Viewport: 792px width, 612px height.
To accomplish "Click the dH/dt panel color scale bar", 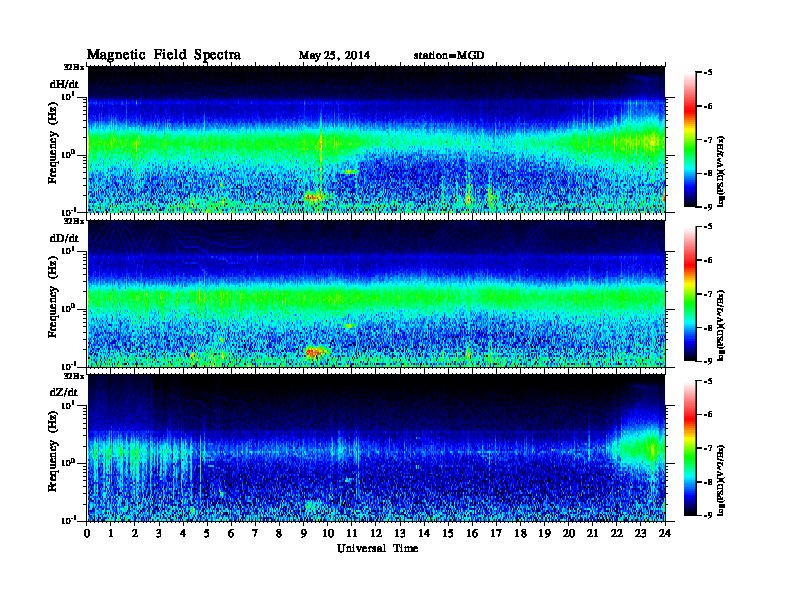I will click(690, 139).
